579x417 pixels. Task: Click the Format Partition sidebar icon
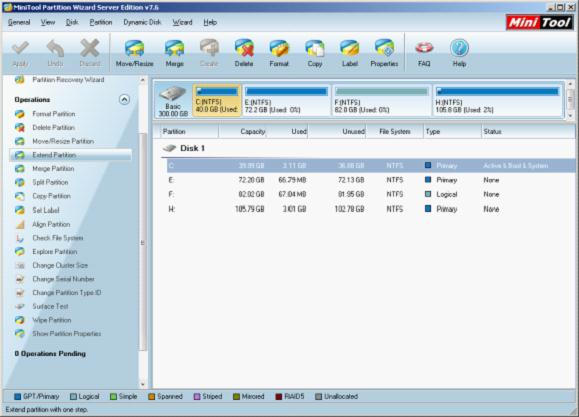pos(20,114)
